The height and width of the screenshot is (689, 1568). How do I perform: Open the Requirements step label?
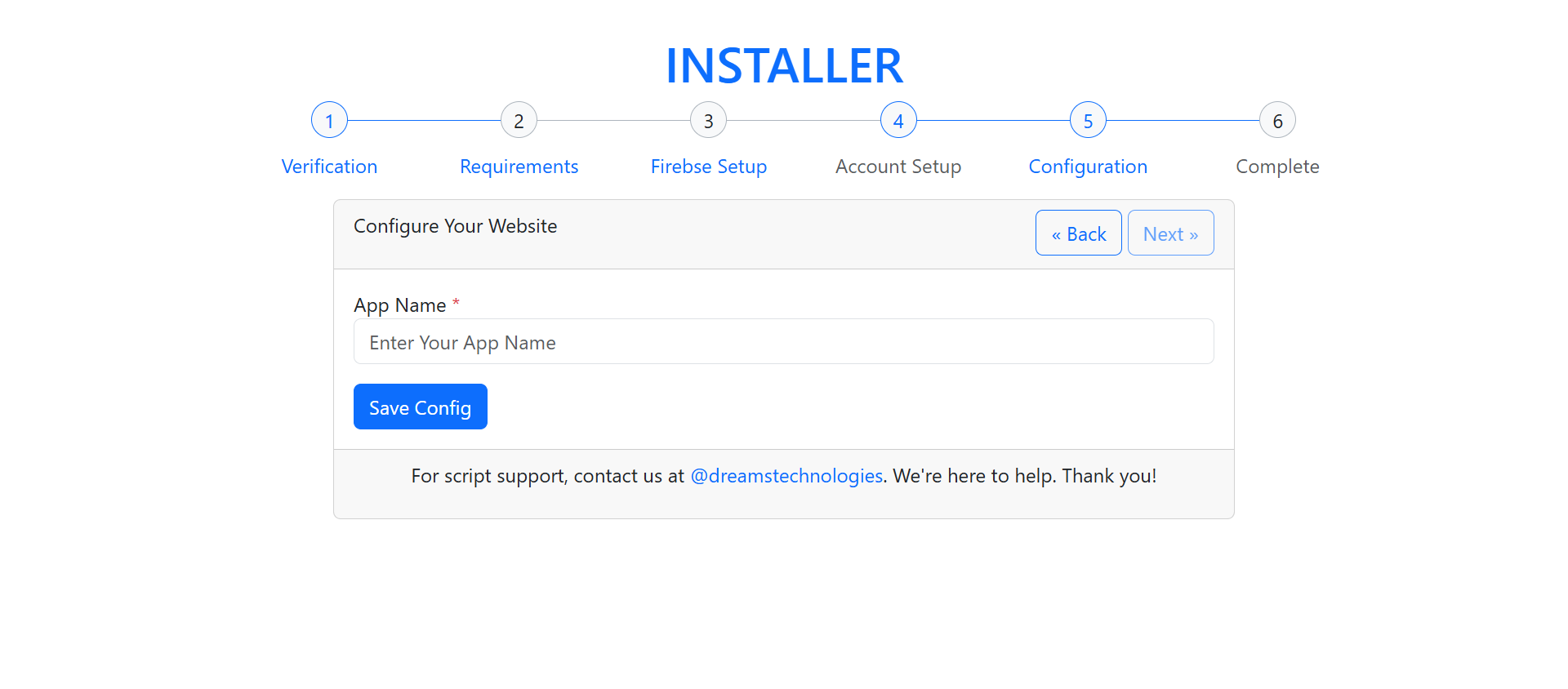click(519, 167)
